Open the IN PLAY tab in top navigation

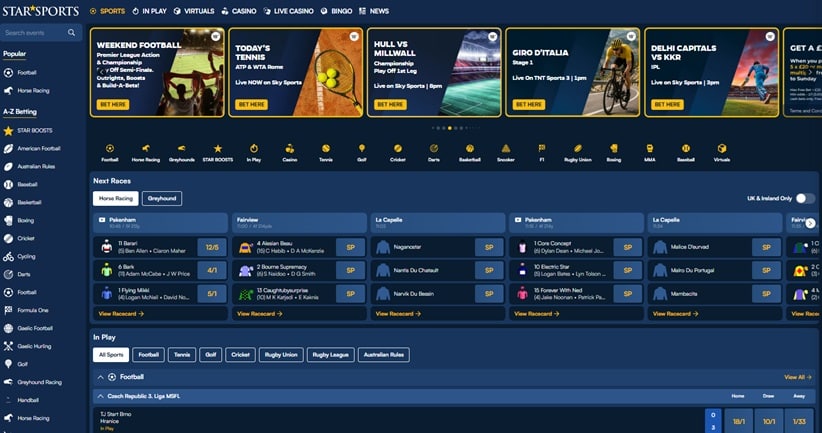coord(149,11)
